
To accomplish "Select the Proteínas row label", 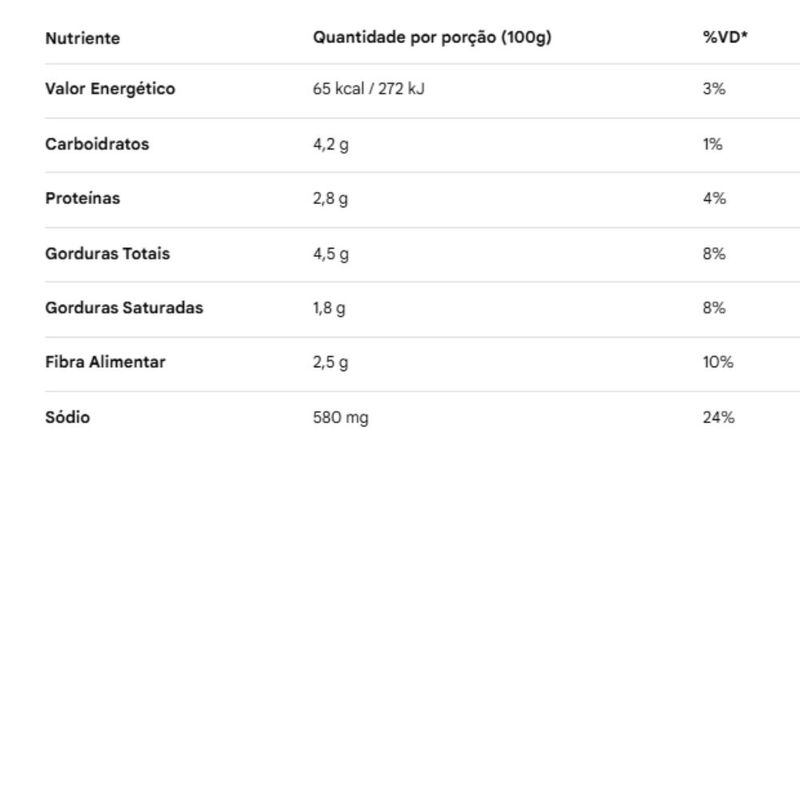I will tap(82, 198).
